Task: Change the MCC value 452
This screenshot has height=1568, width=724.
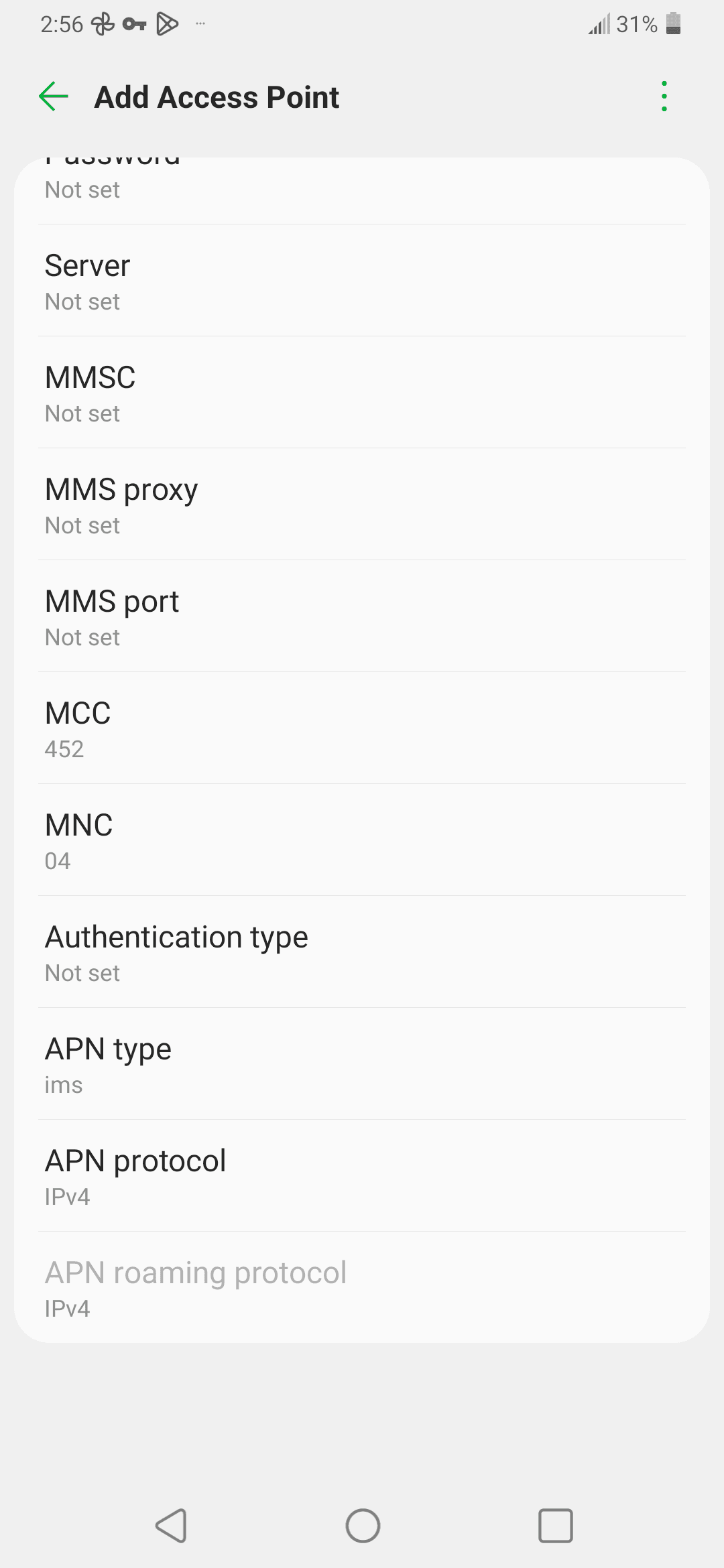Action: click(x=362, y=729)
